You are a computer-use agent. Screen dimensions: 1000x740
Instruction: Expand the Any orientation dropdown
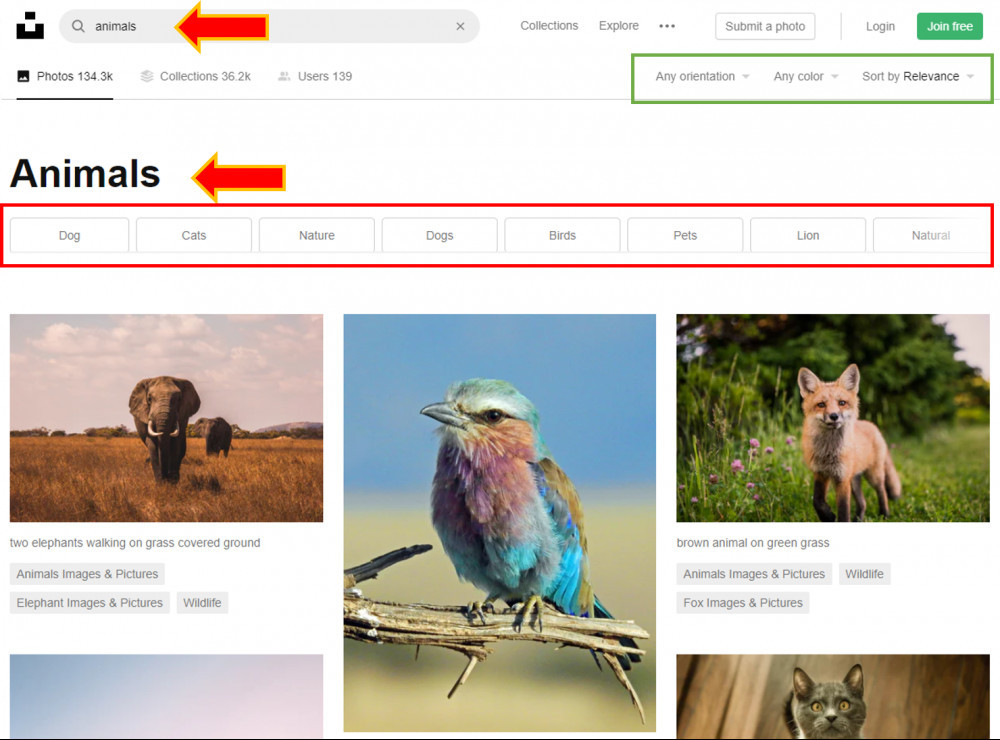702,77
